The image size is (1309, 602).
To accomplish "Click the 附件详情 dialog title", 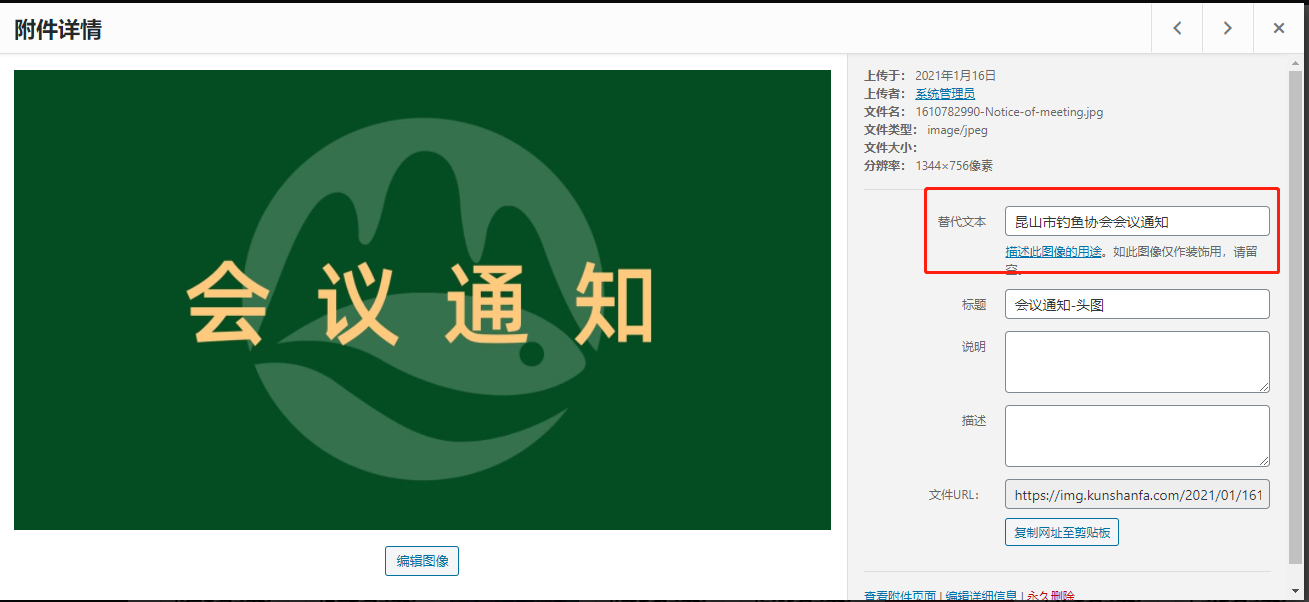I will (x=58, y=29).
